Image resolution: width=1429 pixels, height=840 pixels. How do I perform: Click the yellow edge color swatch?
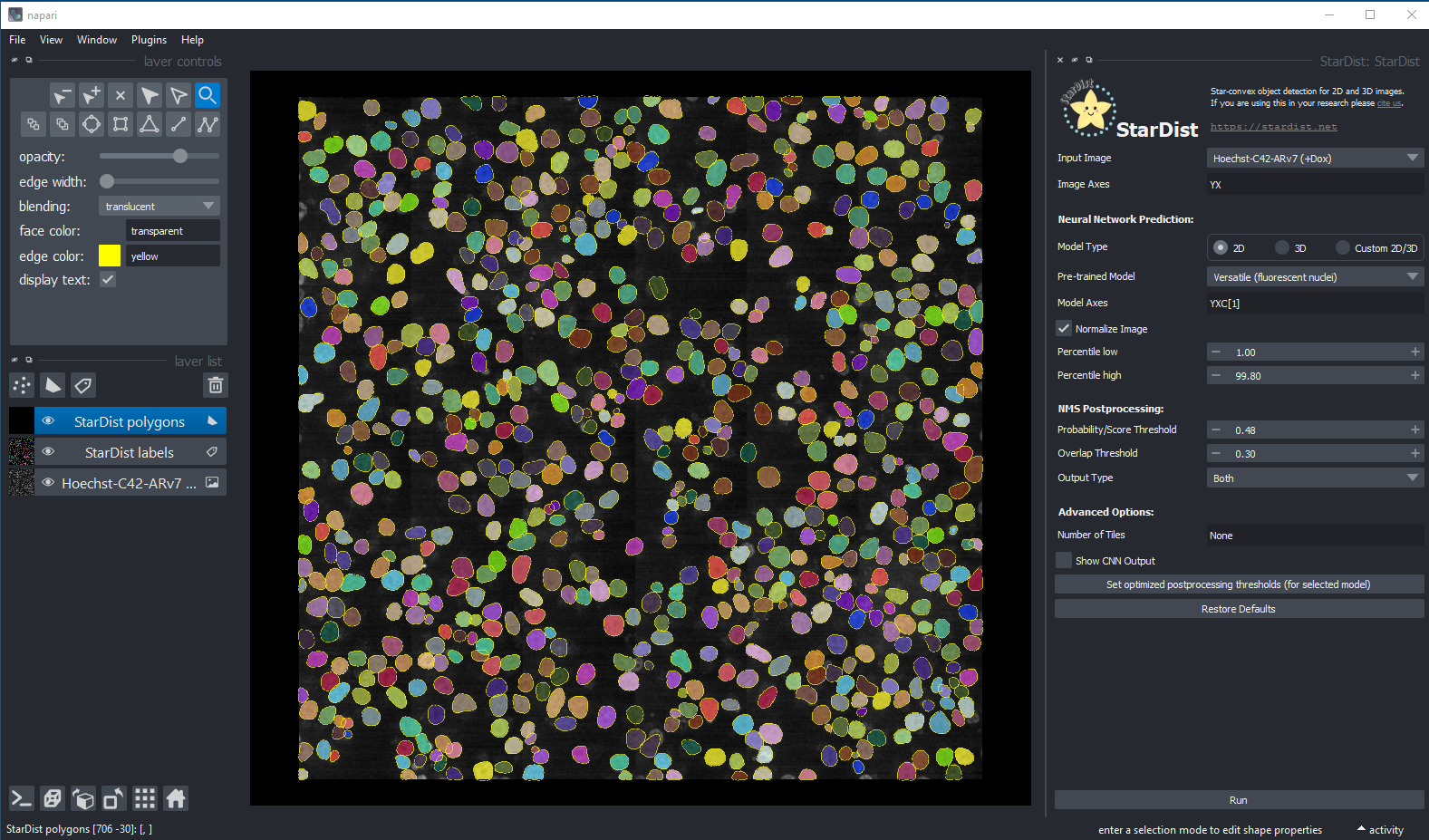coord(109,256)
